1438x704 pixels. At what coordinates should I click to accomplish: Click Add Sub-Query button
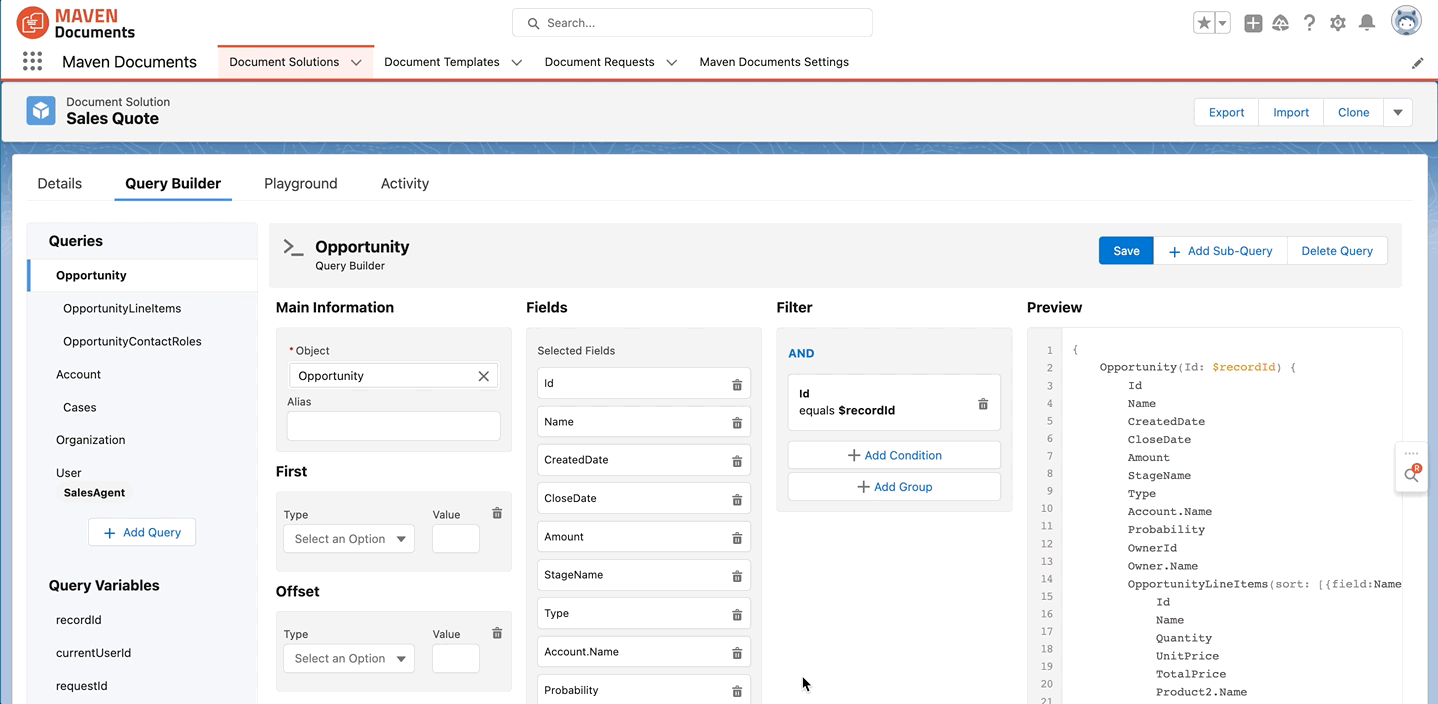pos(1221,251)
